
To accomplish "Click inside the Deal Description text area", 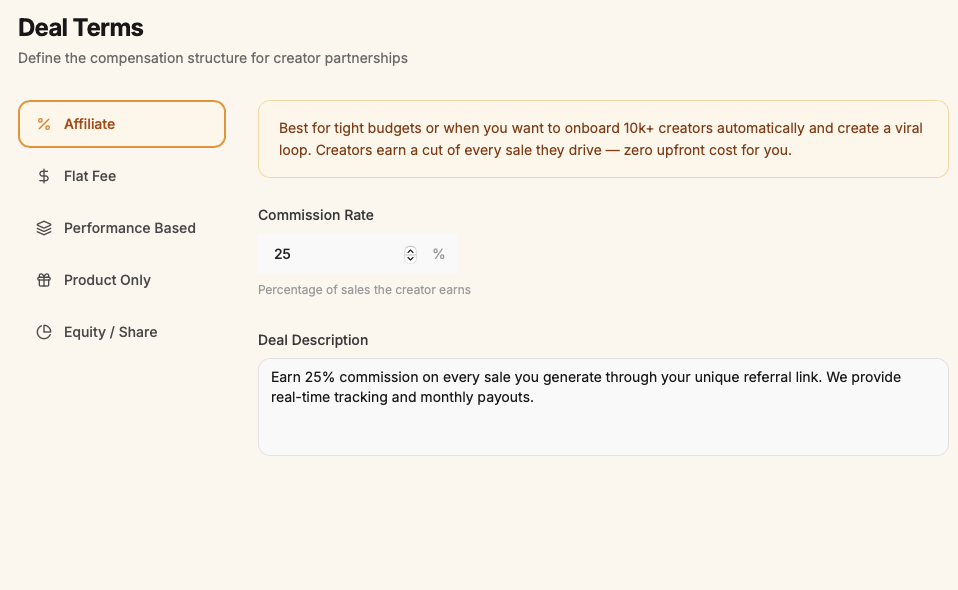I will pyautogui.click(x=600, y=405).
